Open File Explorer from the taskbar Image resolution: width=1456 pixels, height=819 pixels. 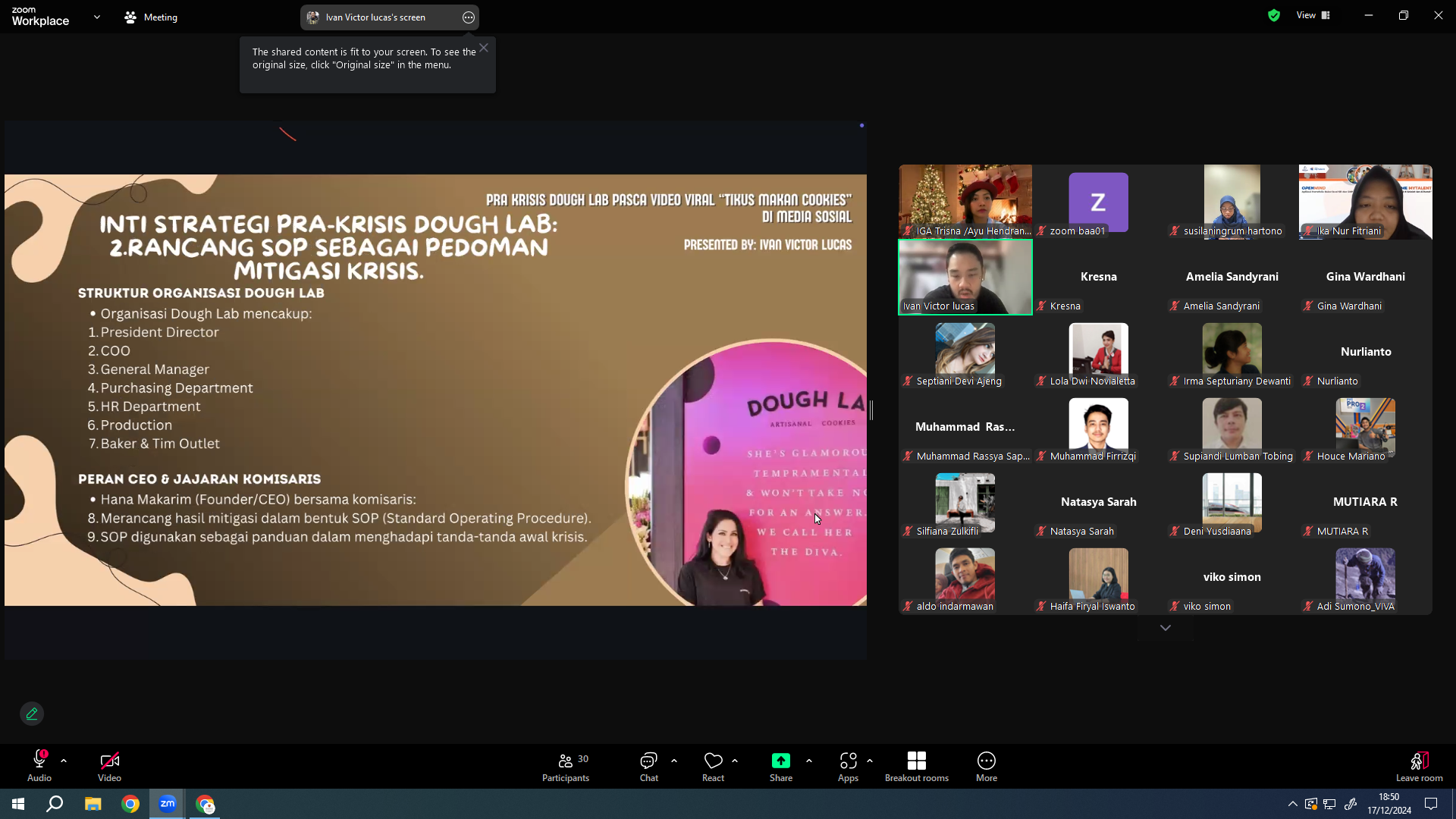point(93,804)
